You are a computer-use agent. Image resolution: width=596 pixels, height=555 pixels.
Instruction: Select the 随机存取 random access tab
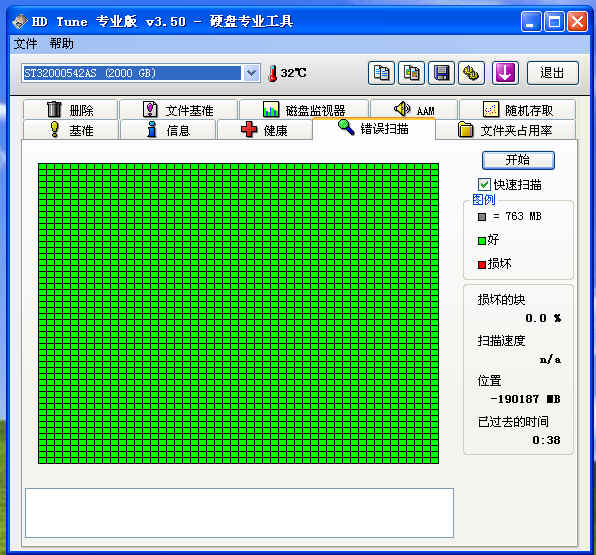pos(517,110)
